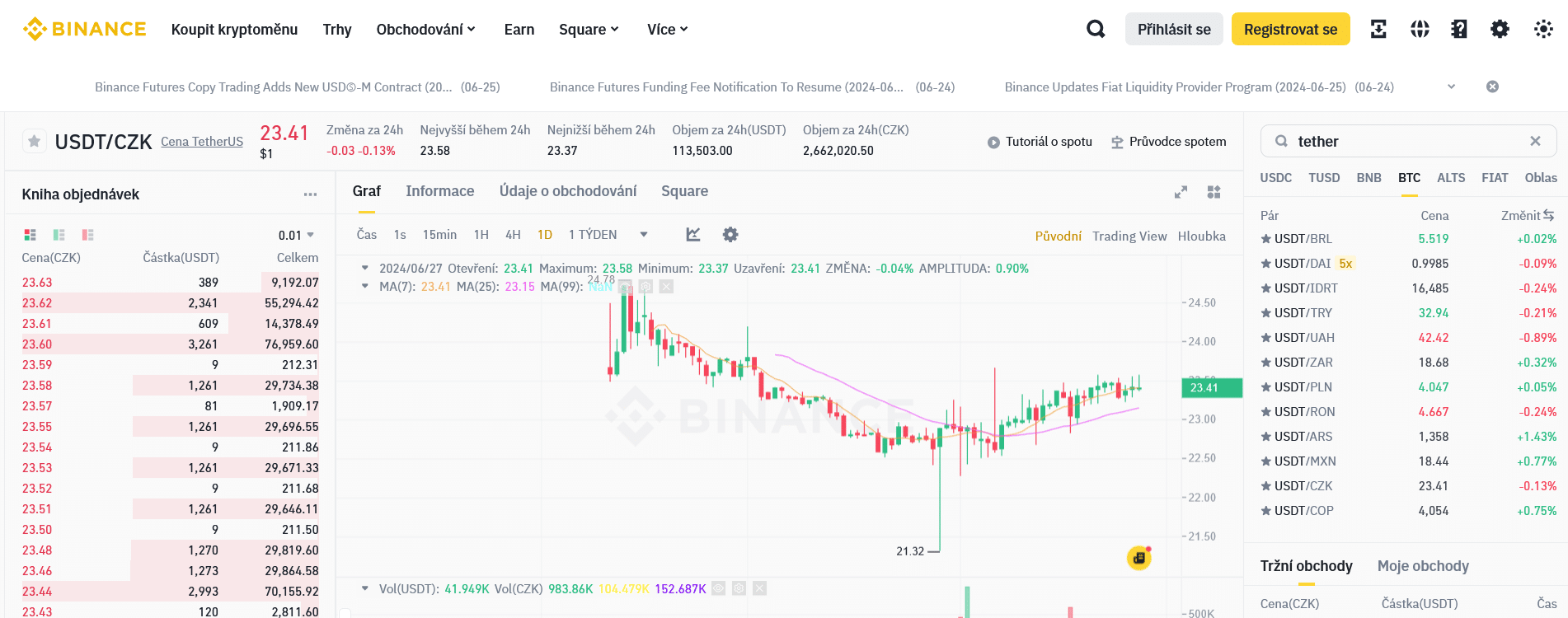
Task: Favorite the USDT/TRY pair star
Action: [1265, 313]
